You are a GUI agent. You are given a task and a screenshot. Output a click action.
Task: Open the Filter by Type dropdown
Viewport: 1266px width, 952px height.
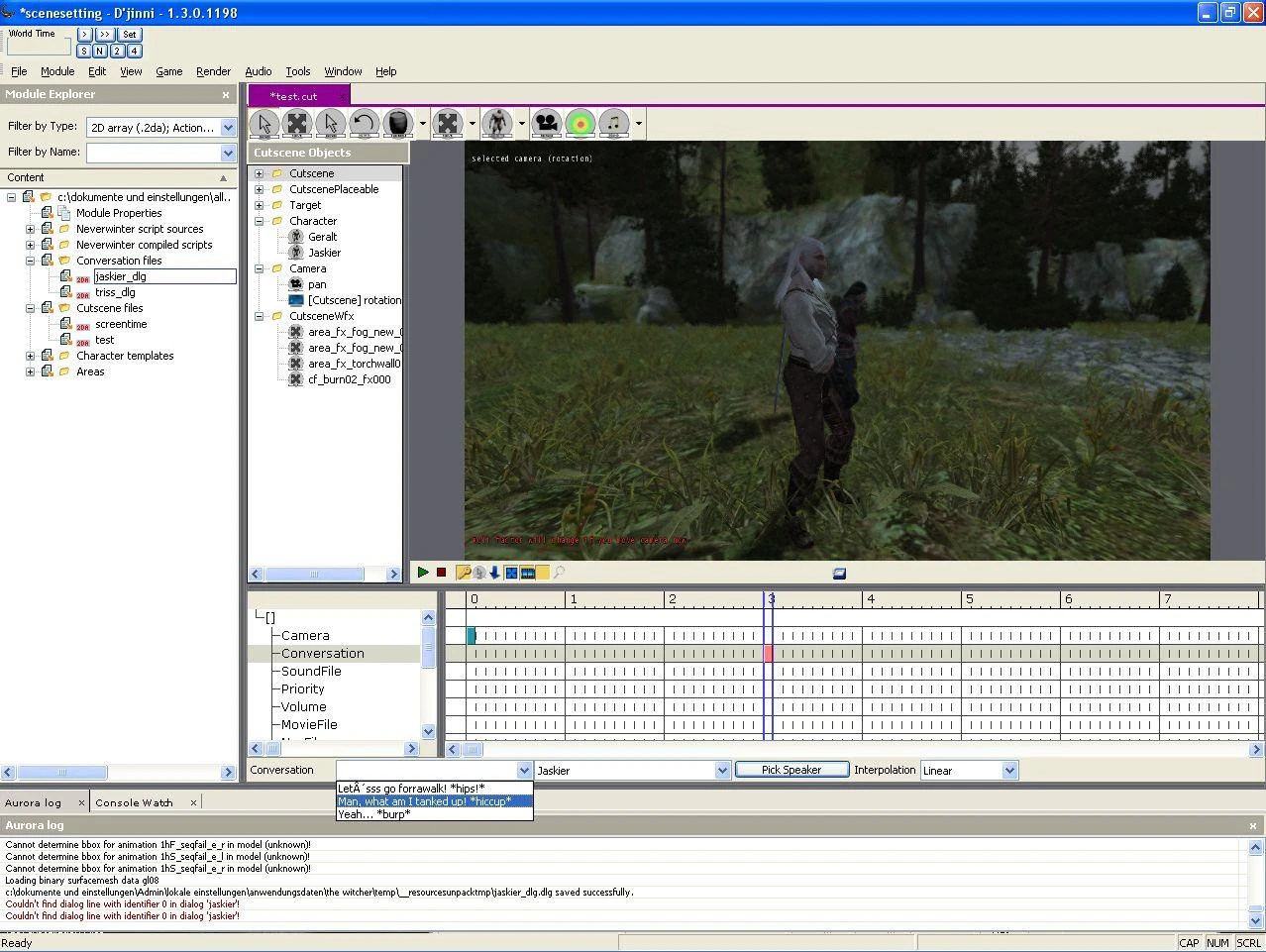point(228,127)
